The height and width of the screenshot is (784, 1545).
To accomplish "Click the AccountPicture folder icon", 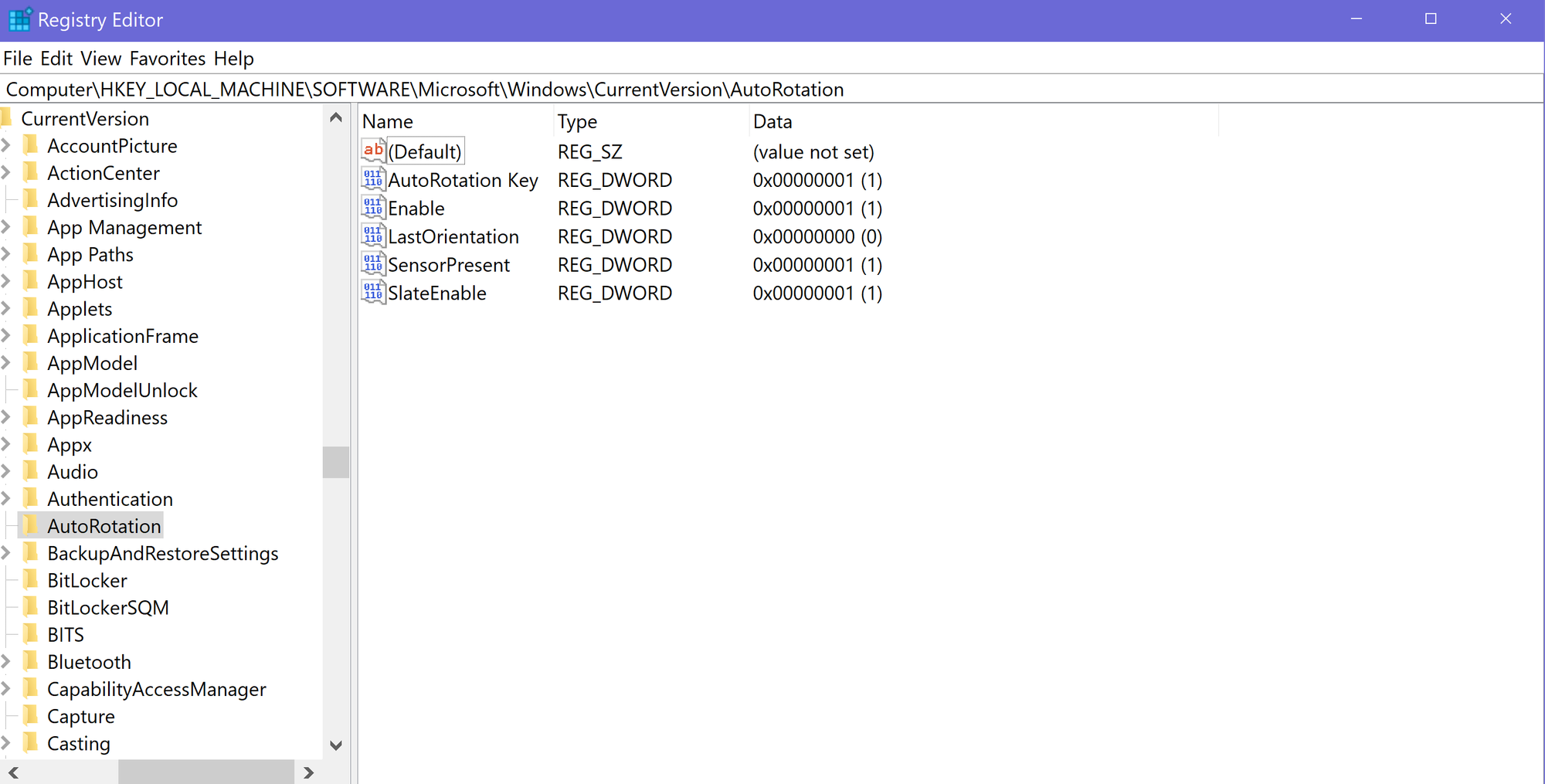I will (31, 145).
